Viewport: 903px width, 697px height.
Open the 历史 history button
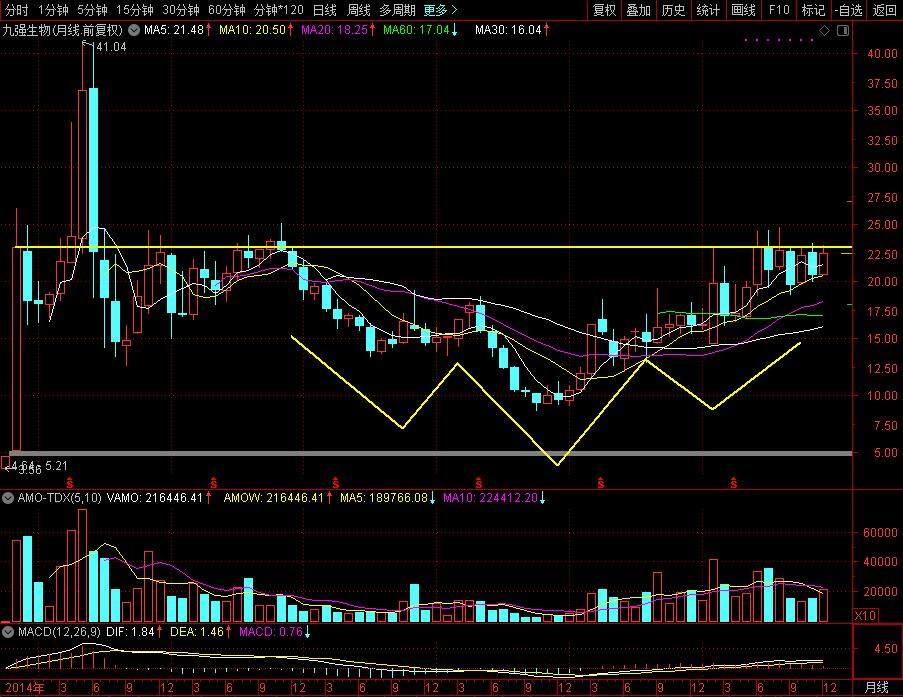(x=673, y=10)
